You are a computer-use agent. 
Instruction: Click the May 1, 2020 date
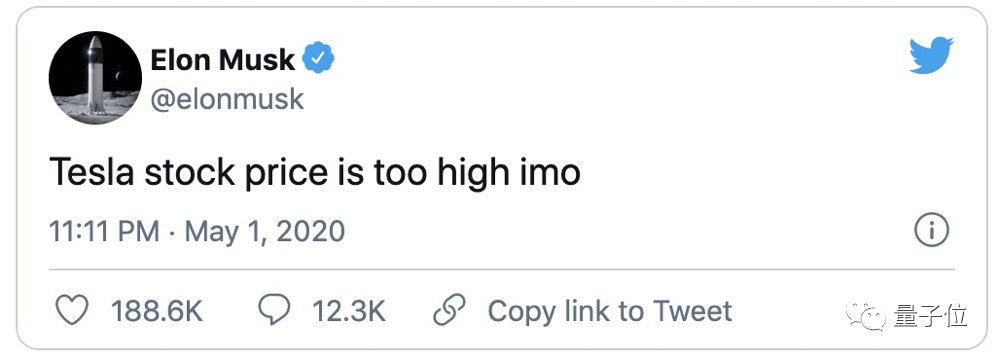point(265,231)
